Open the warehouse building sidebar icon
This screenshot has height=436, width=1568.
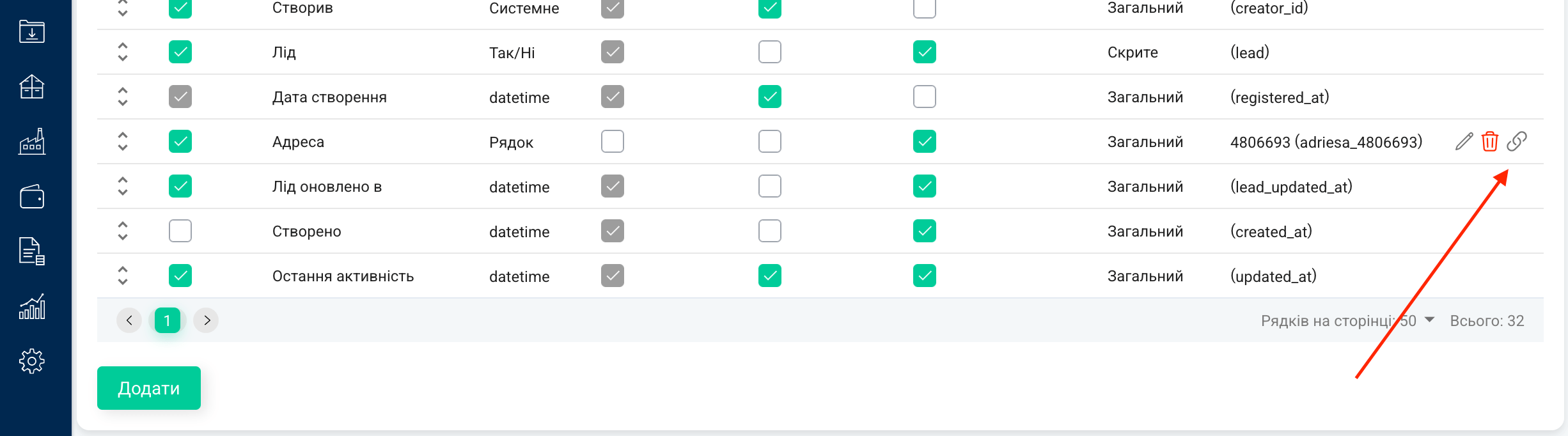(32, 86)
